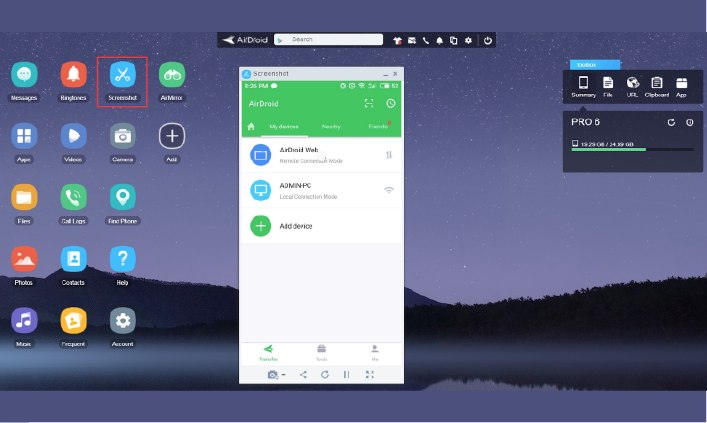Viewport: 707px width, 423px height.
Task: Select the AirDroid Web device row
Action: pos(321,155)
